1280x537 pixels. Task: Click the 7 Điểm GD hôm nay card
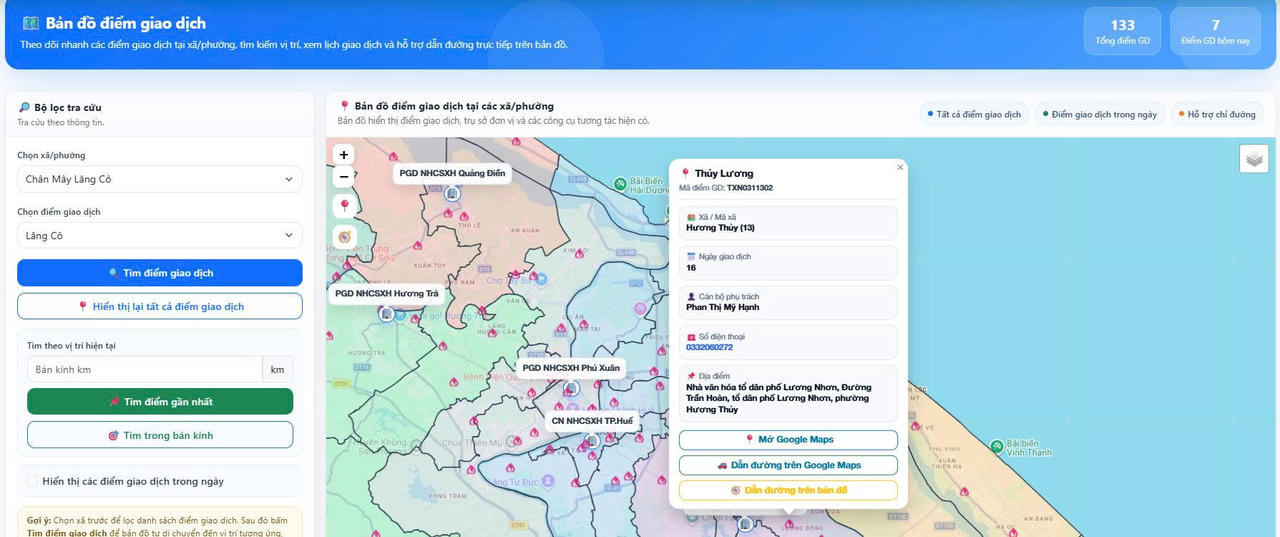[x=1215, y=31]
